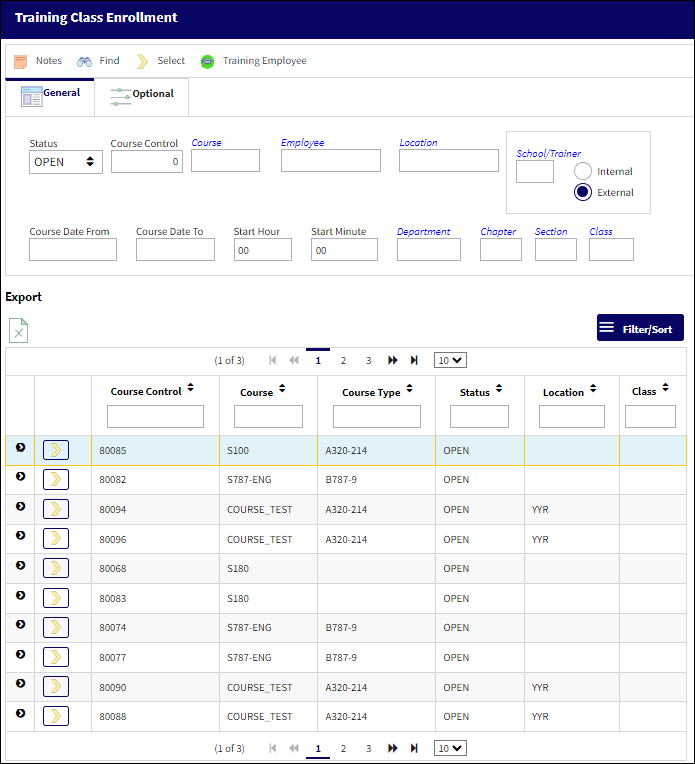Click the Course Date To field
This screenshot has height=764, width=695.
pos(175,249)
